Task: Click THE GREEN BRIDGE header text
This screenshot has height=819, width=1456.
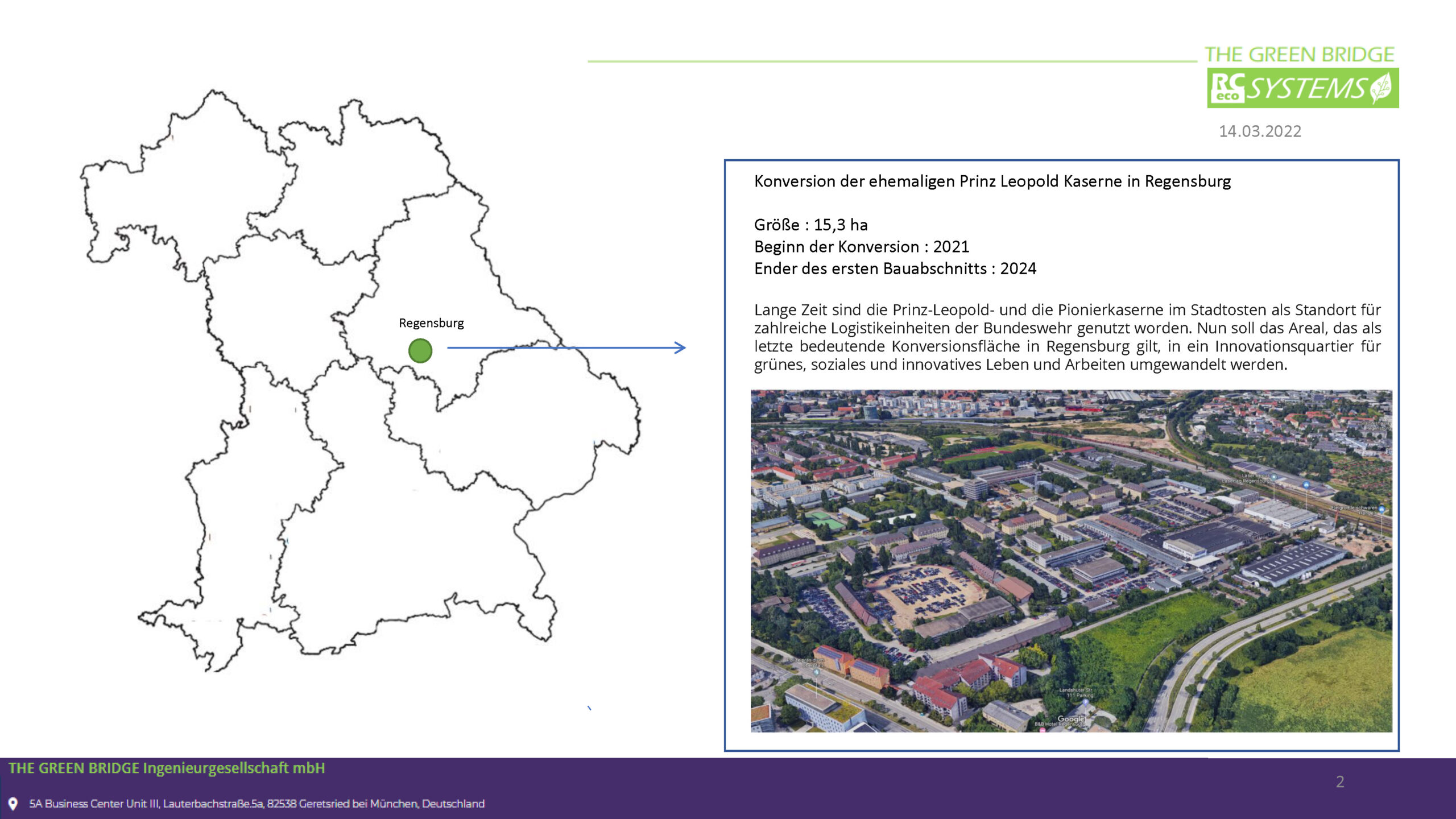Action: coord(1299,55)
